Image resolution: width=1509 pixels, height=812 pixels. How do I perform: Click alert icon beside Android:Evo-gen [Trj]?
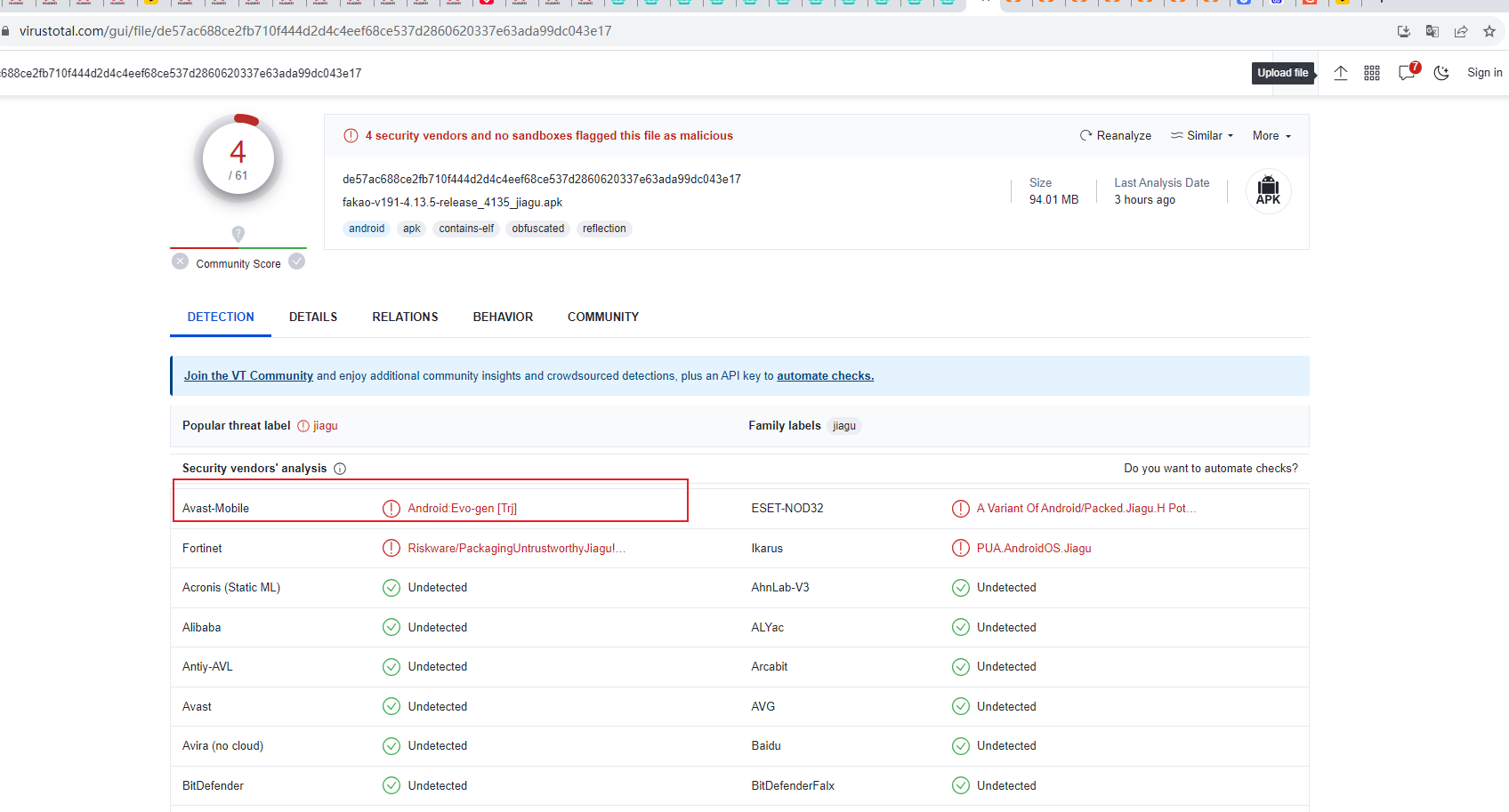point(391,509)
